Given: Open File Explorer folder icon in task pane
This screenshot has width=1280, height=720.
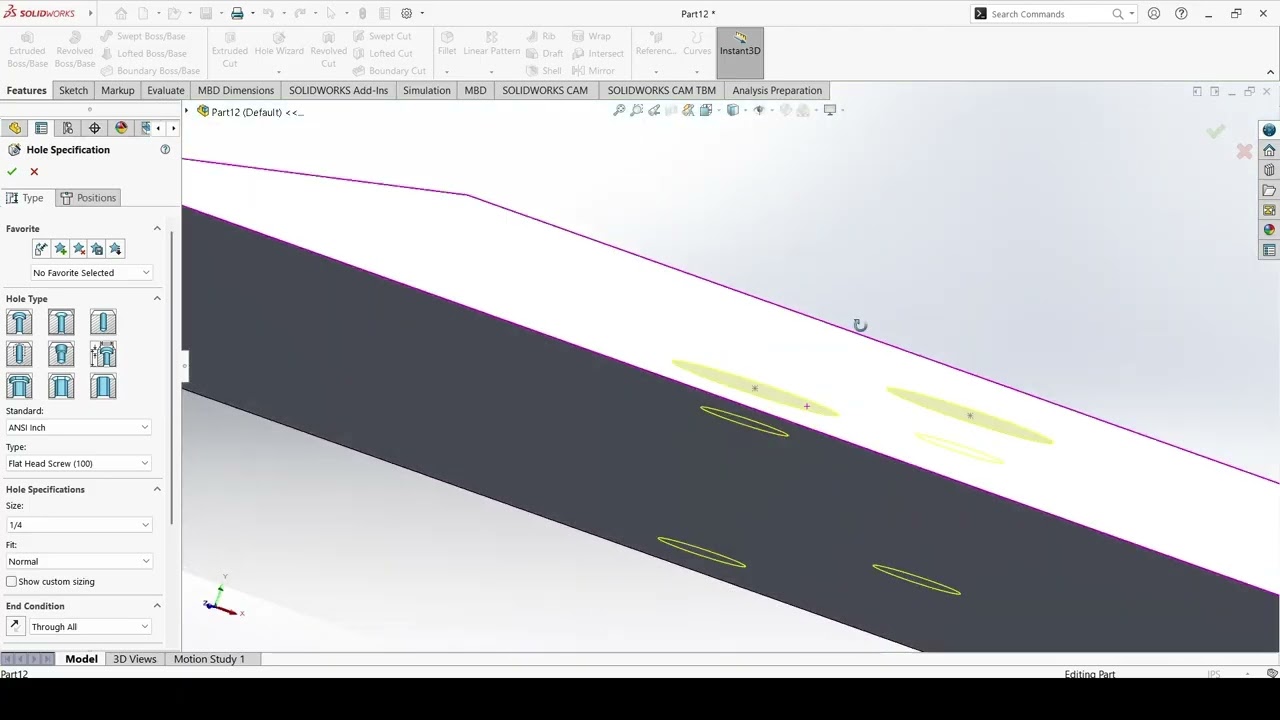Looking at the screenshot, I should pyautogui.click(x=1269, y=190).
